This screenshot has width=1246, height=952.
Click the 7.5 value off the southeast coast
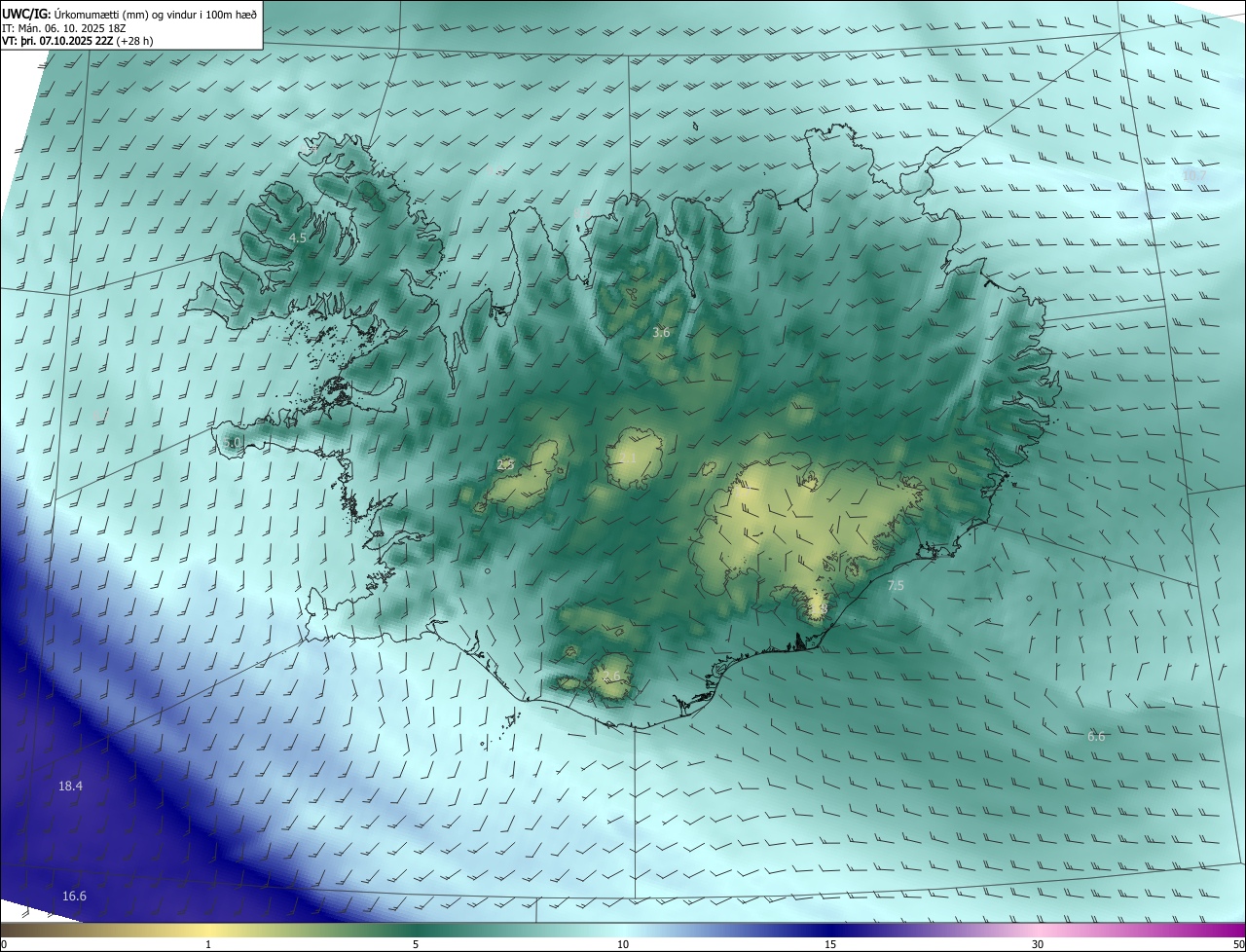click(896, 586)
